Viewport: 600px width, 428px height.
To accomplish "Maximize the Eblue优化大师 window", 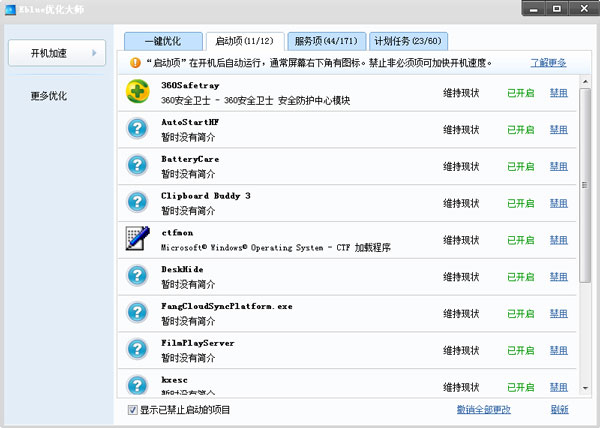I will [557, 8].
